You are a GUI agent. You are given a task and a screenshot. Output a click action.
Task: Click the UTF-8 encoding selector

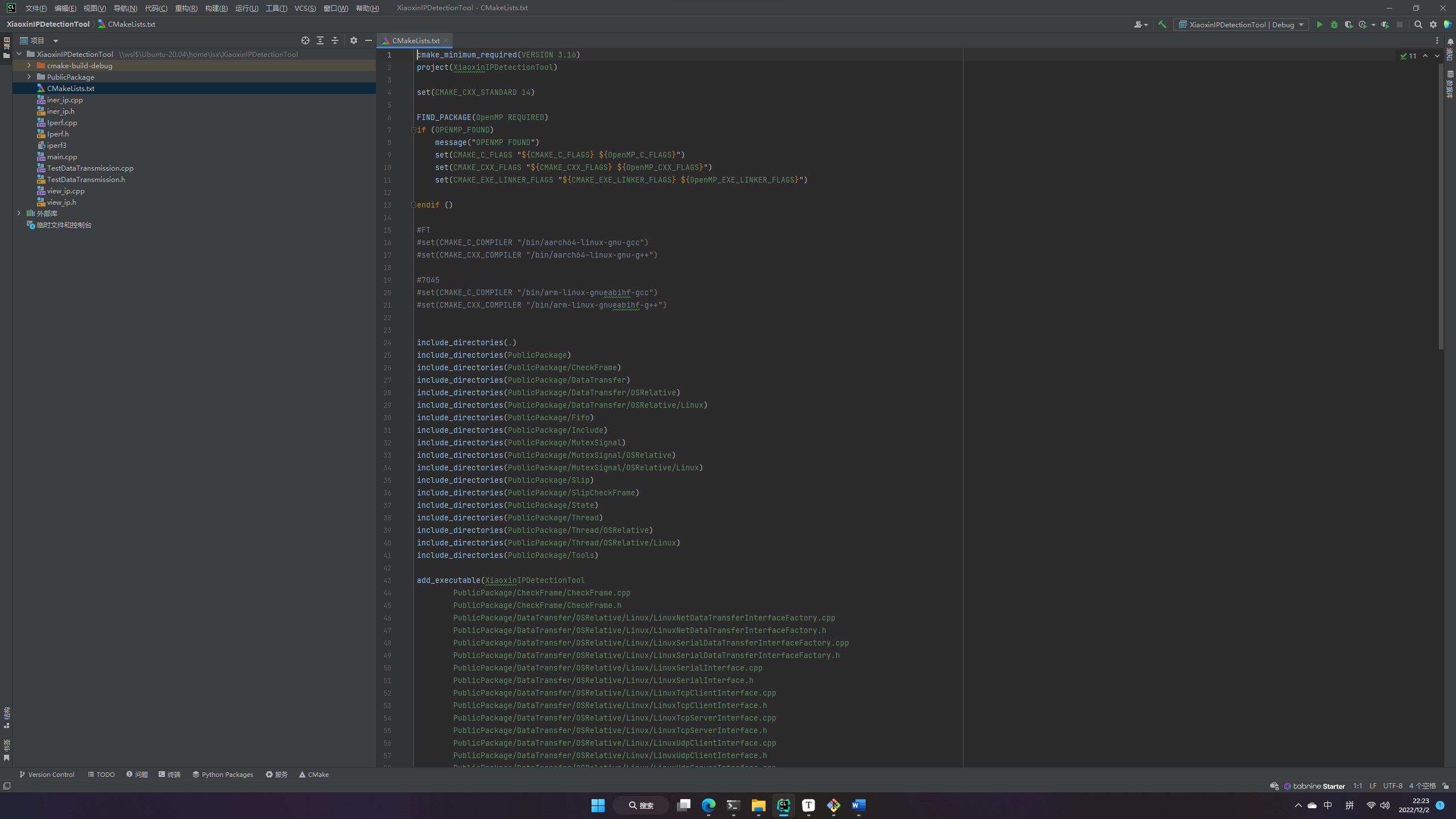click(1393, 786)
